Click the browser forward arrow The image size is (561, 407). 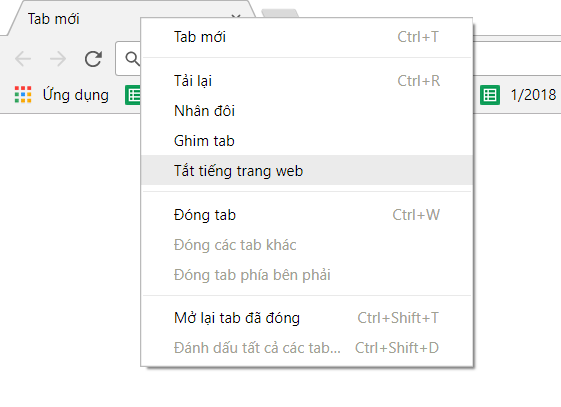coord(58,59)
